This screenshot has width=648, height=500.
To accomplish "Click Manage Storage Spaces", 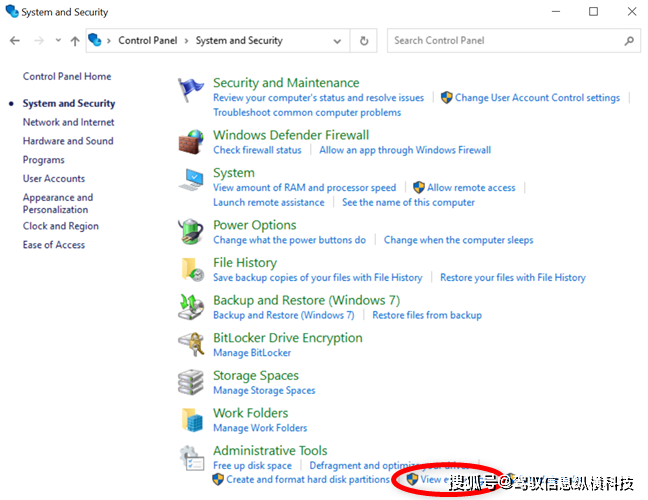I will (264, 390).
